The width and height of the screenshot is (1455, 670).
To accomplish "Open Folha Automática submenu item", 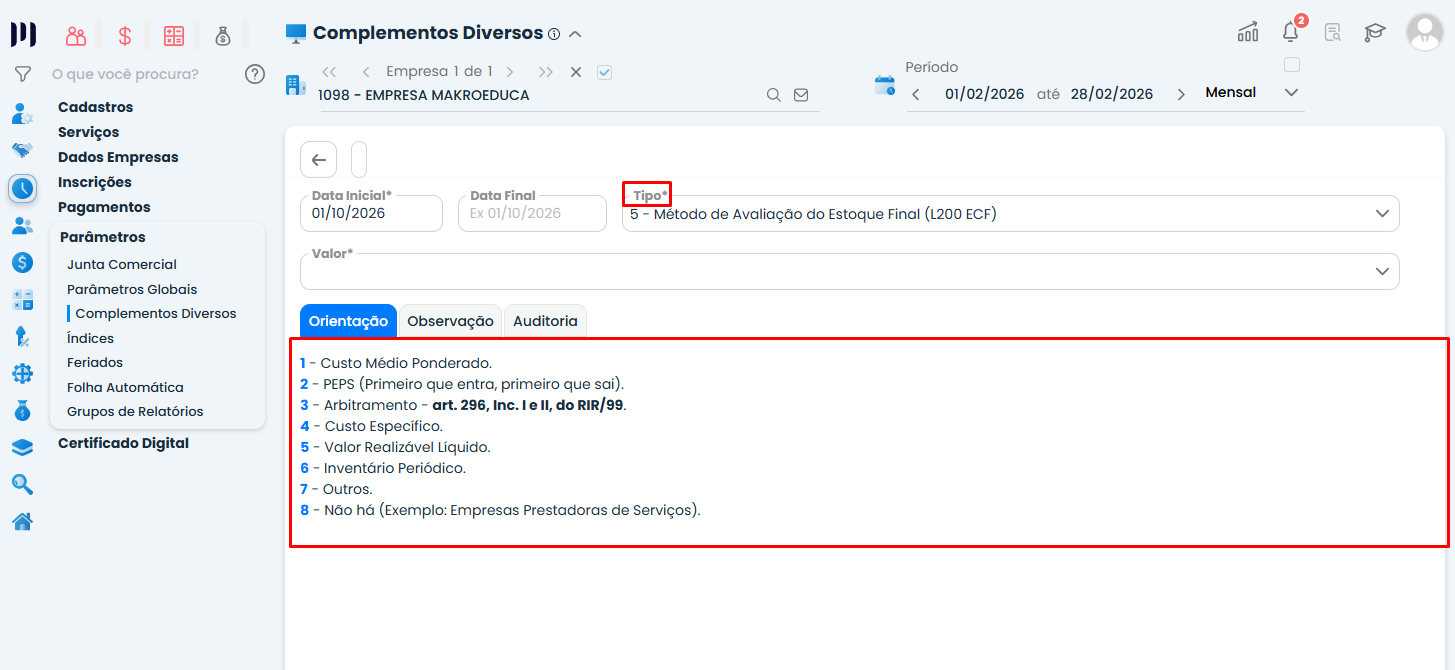I will (125, 388).
